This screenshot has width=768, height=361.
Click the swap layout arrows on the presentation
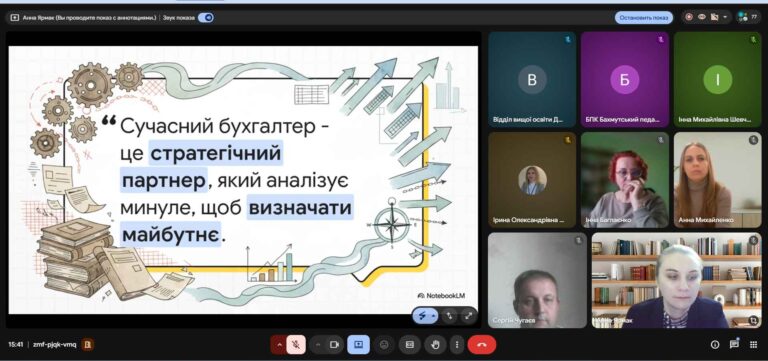tap(450, 316)
